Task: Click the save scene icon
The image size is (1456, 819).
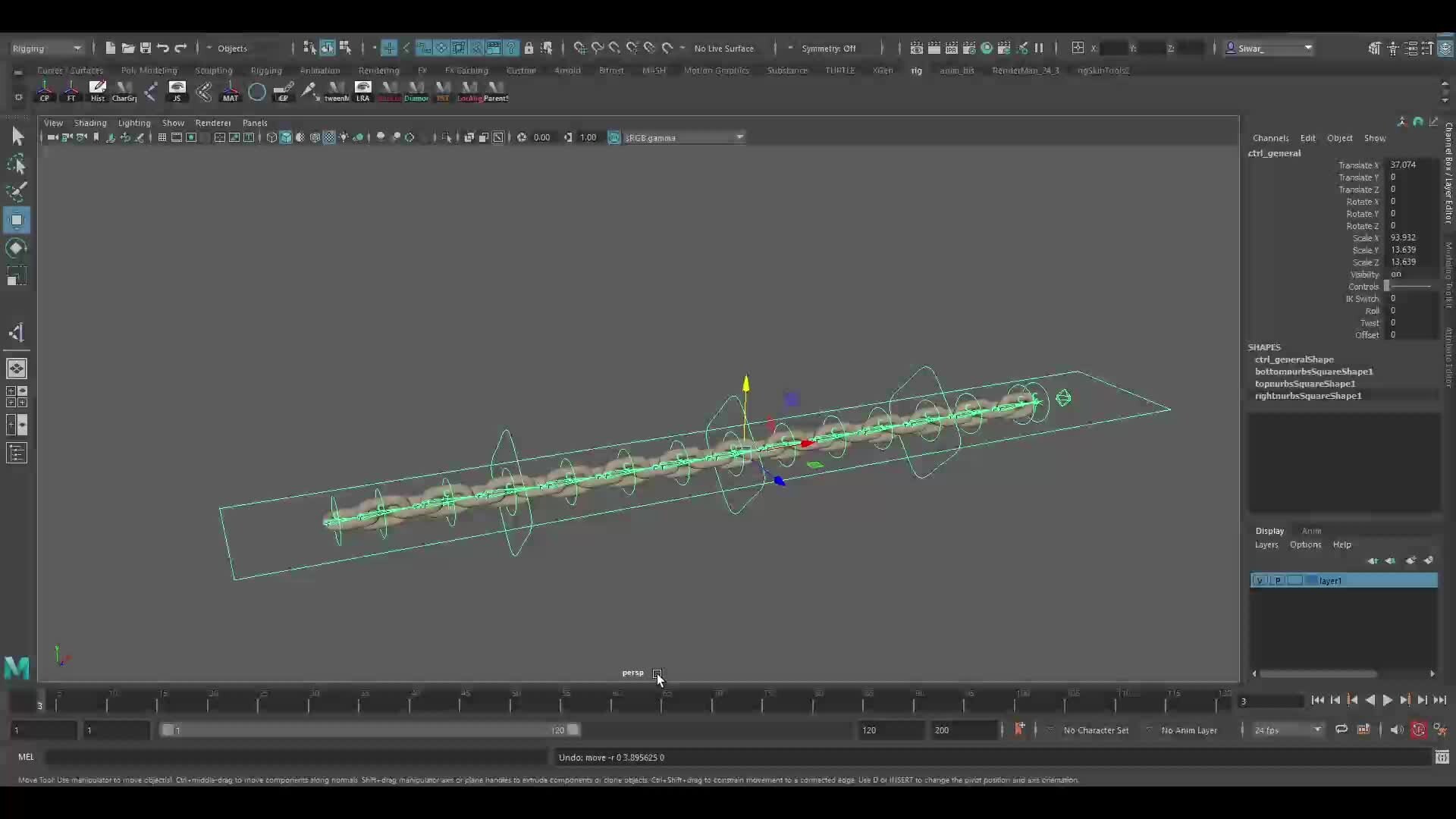Action: click(x=146, y=48)
